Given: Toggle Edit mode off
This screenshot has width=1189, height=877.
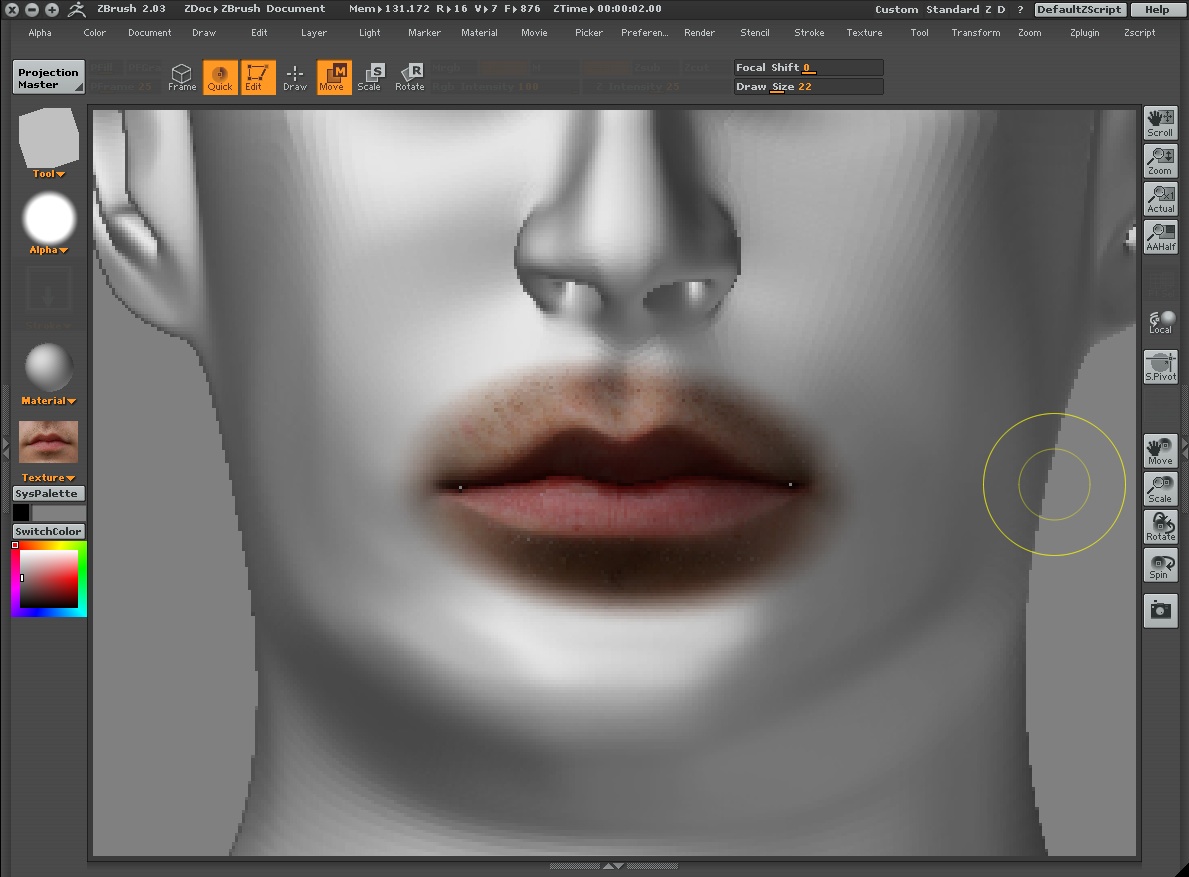Looking at the screenshot, I should pos(258,78).
